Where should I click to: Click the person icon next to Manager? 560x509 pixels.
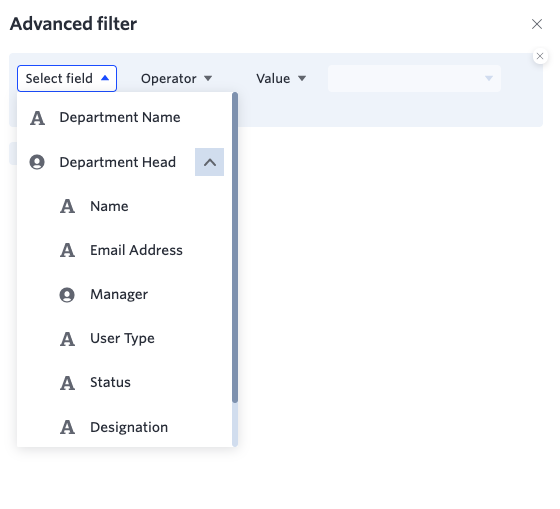tap(67, 295)
